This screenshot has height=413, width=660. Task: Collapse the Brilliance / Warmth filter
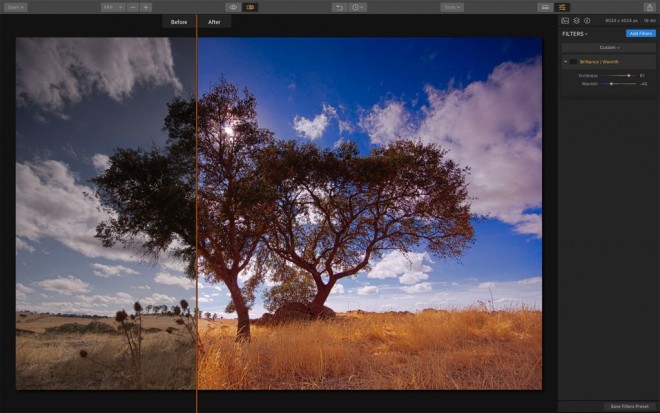(x=565, y=61)
